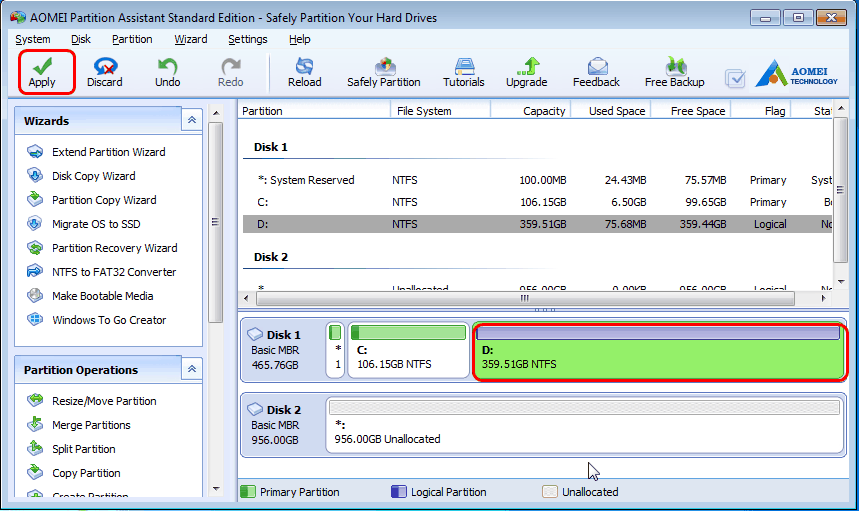Start the Partition Copy Wizard
859x511 pixels.
coord(104,200)
